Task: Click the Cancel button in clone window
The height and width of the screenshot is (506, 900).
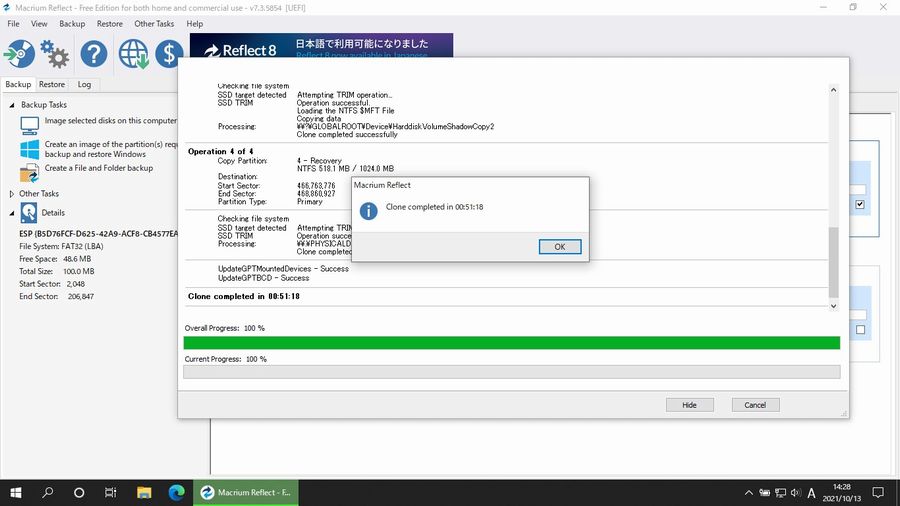Action: pos(755,405)
